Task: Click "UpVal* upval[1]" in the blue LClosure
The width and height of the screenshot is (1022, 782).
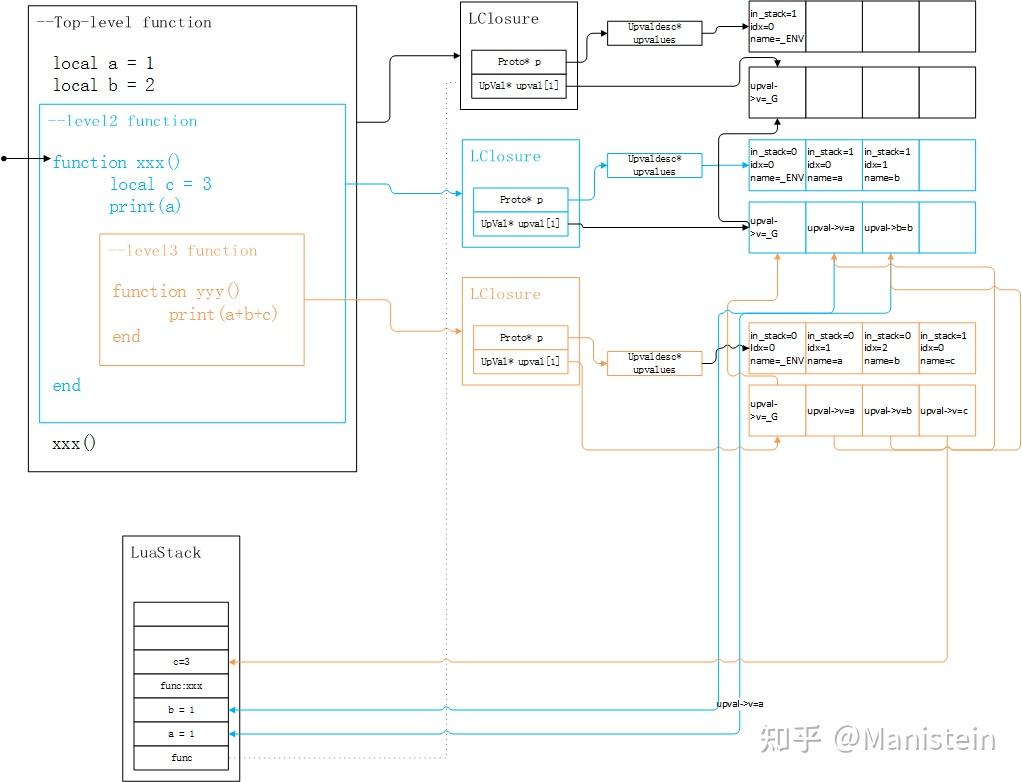Action: click(x=521, y=224)
